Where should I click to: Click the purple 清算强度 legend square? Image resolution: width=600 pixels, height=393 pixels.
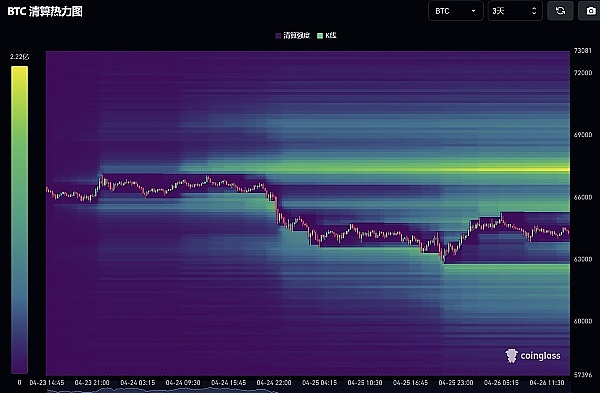pos(278,36)
